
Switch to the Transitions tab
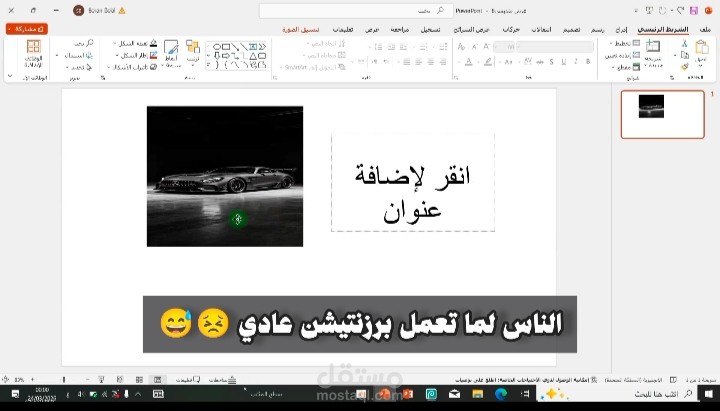tap(541, 29)
